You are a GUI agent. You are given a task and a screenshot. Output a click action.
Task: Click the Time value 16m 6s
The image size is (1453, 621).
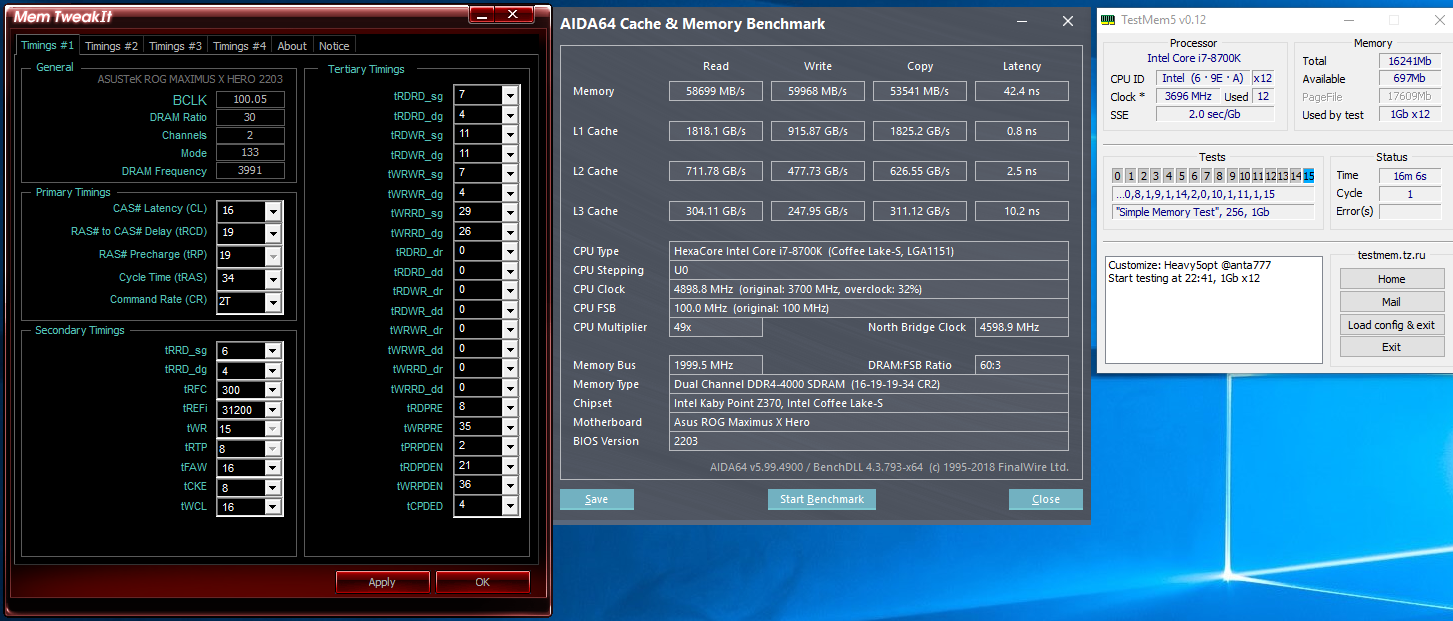point(1410,175)
